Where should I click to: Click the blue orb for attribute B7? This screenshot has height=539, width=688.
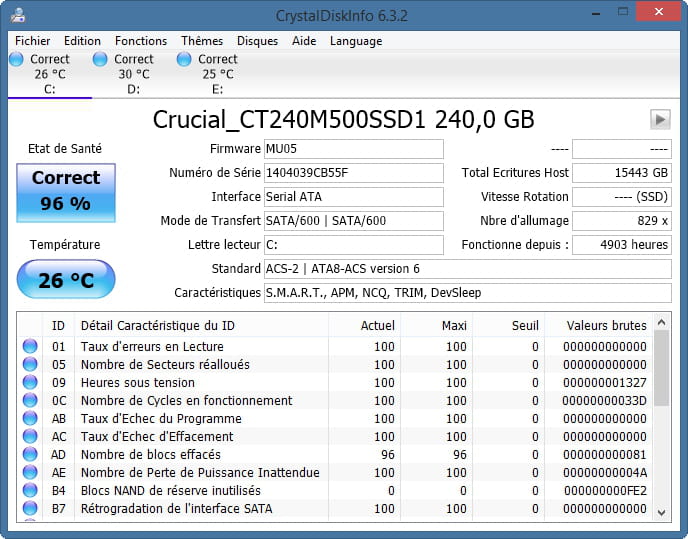click(30, 508)
